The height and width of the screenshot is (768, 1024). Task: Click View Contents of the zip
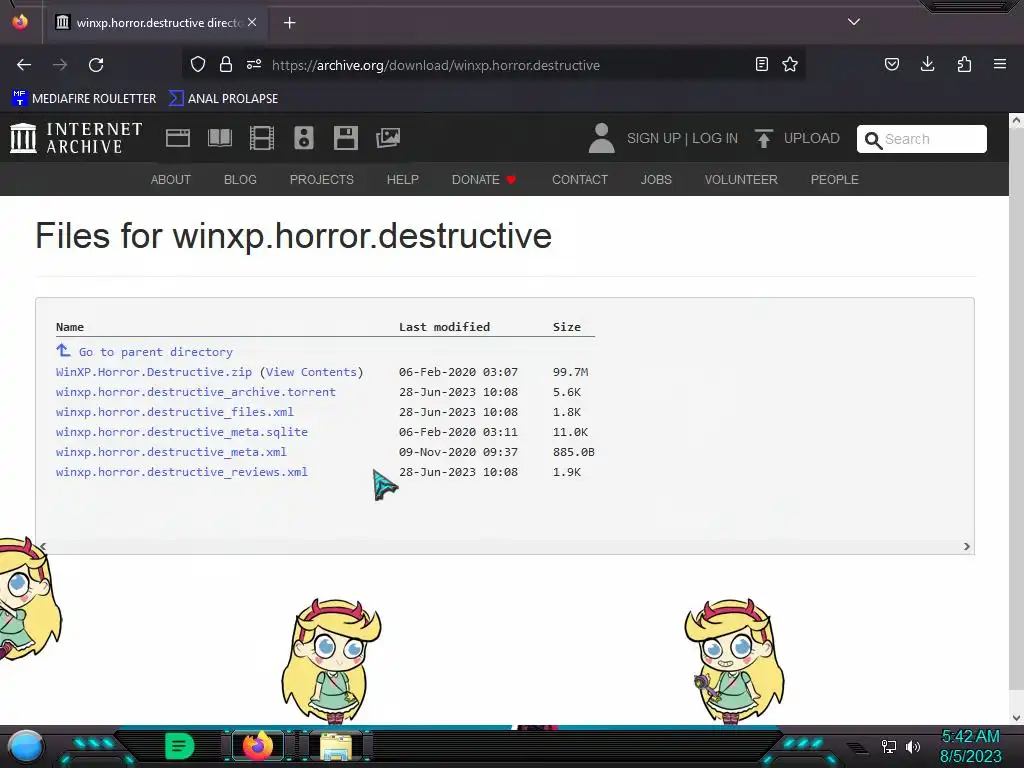pyautogui.click(x=312, y=372)
